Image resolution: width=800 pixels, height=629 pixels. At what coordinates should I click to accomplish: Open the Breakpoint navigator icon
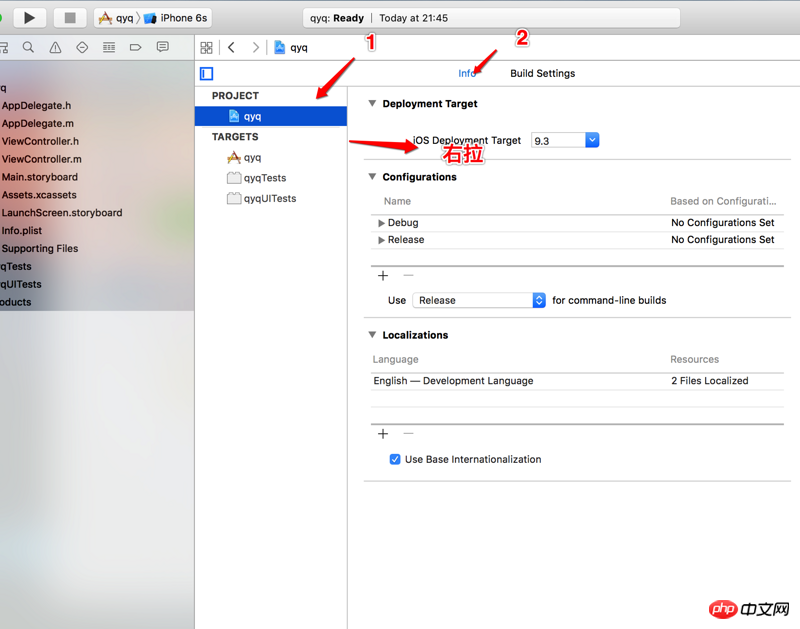point(135,47)
